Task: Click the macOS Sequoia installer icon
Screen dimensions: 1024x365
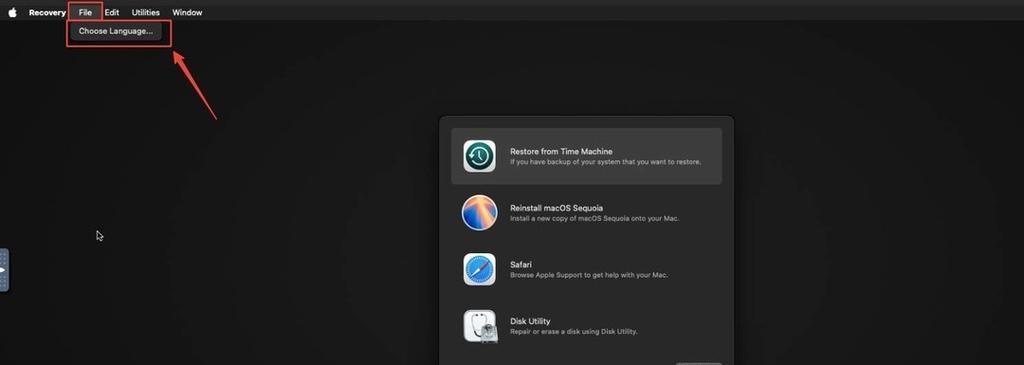Action: click(x=479, y=212)
